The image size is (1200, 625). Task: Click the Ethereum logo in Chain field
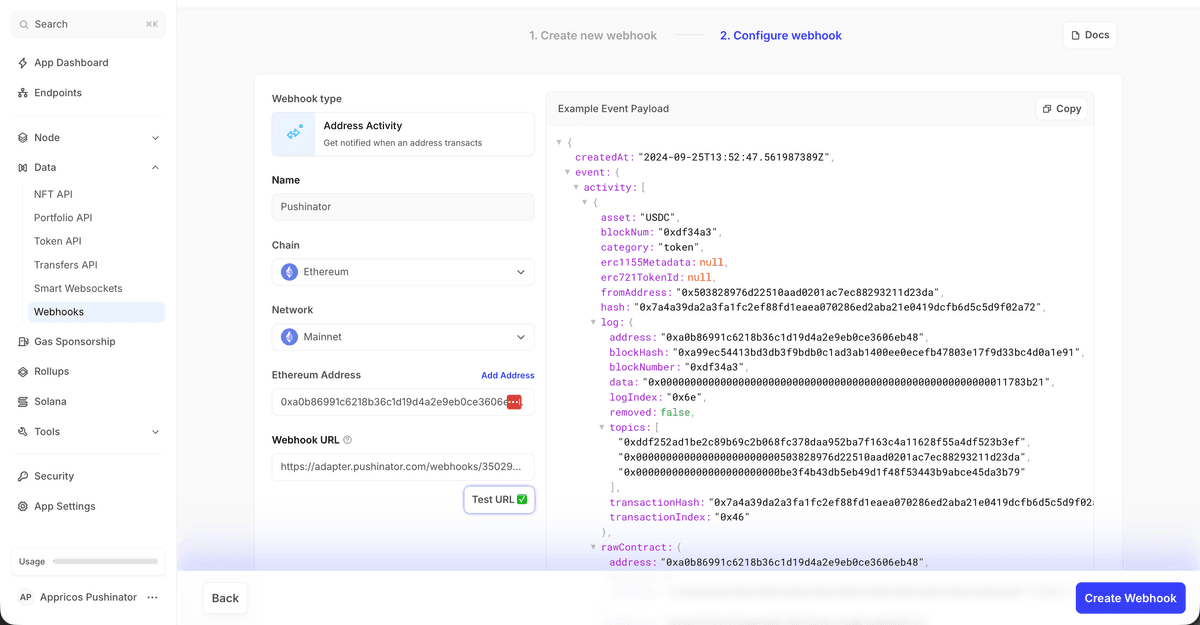pos(289,272)
